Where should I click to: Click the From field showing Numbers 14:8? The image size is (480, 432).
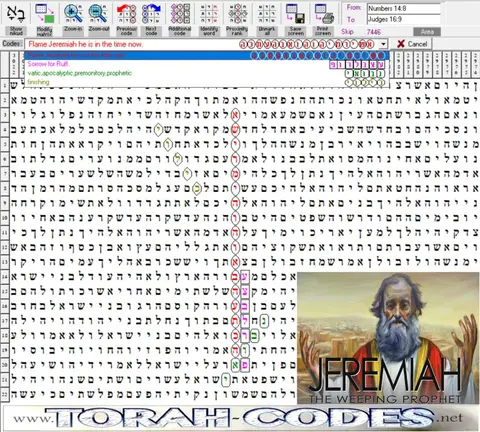pyautogui.click(x=404, y=8)
